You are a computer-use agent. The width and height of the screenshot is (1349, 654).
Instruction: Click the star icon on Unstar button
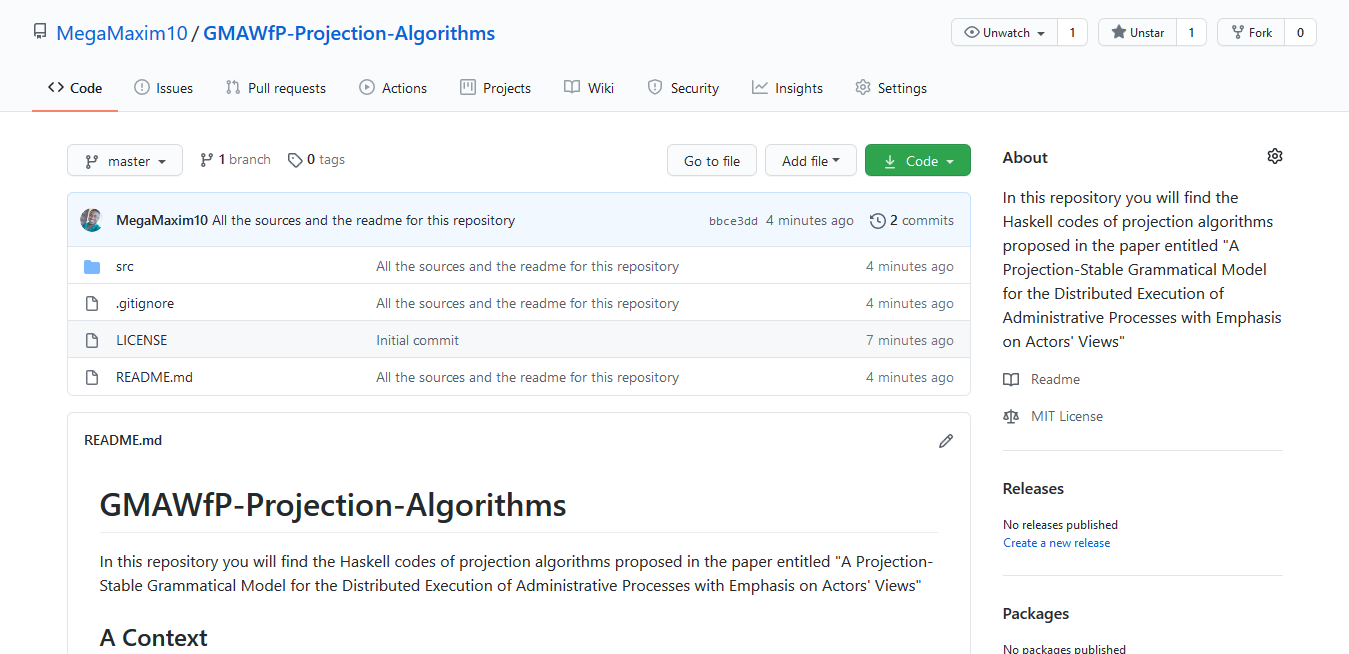[x=1118, y=32]
